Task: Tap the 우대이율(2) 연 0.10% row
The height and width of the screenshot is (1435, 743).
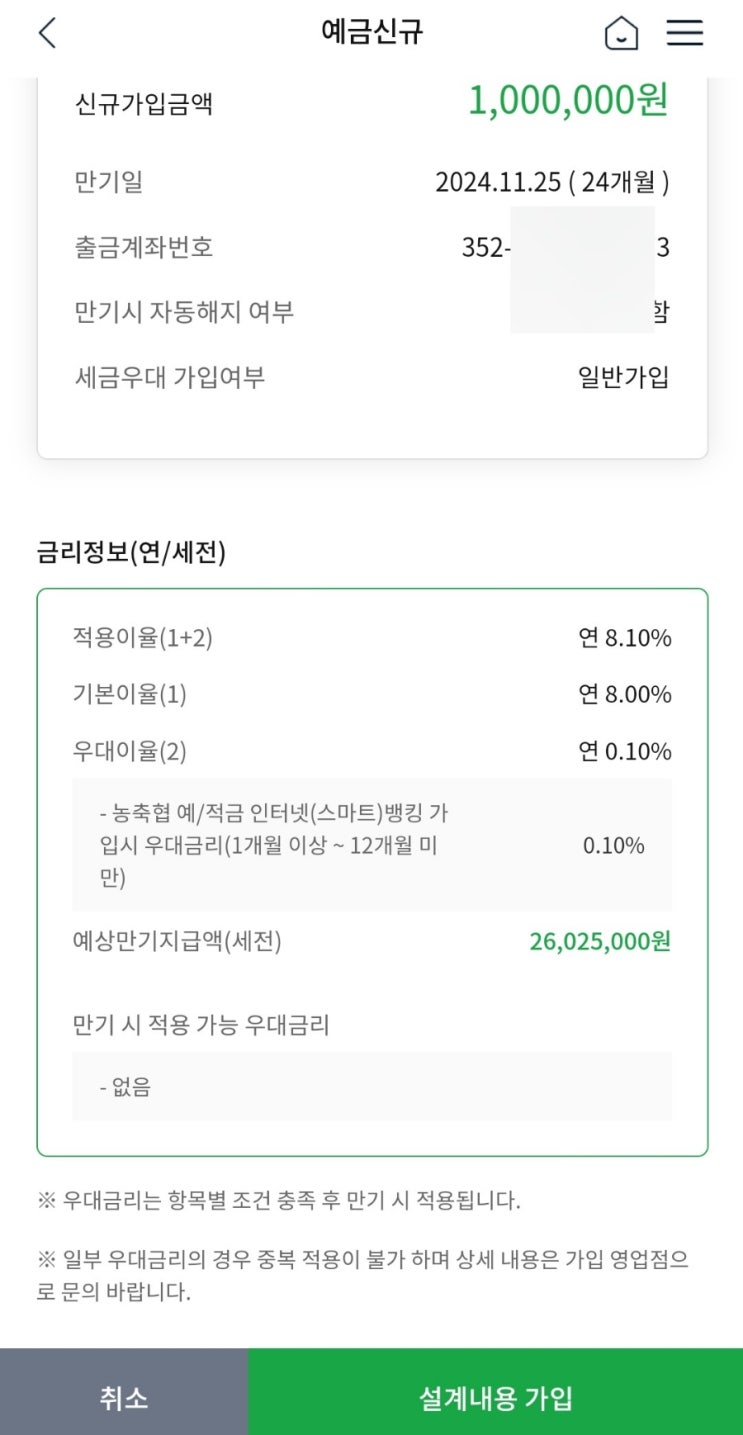Action: [372, 751]
